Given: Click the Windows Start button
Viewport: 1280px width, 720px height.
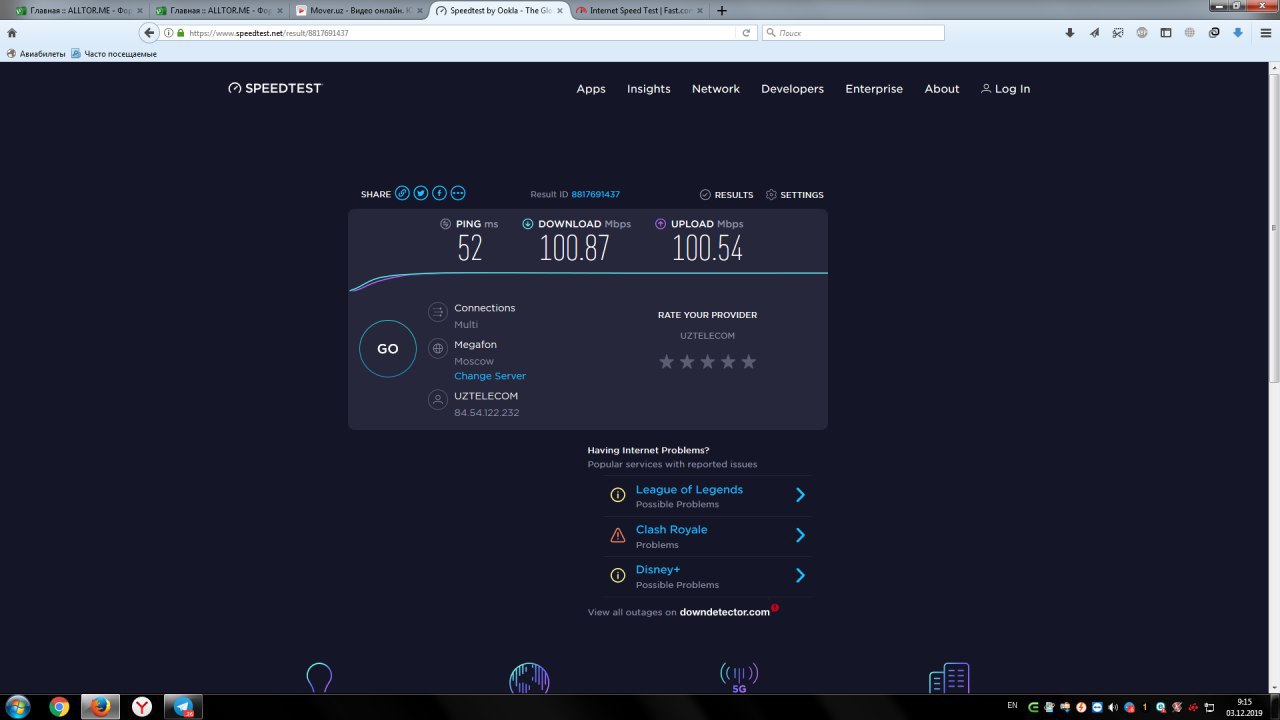Looking at the screenshot, I should (x=18, y=707).
